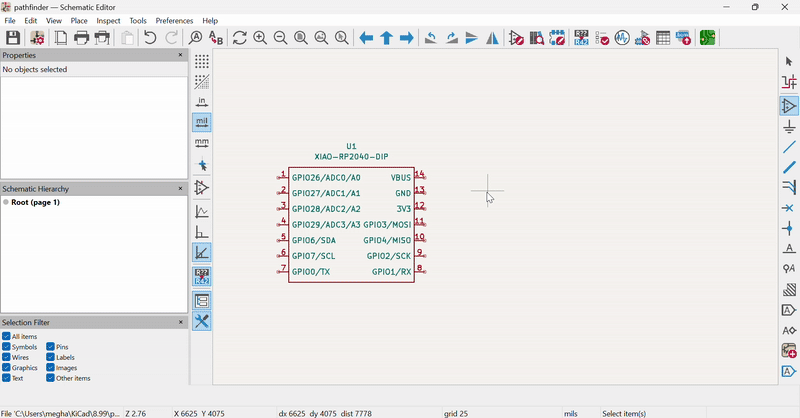Screen dimensions: 800x418
Task: Select the Add Power Symbol tool
Action: (x=788, y=127)
